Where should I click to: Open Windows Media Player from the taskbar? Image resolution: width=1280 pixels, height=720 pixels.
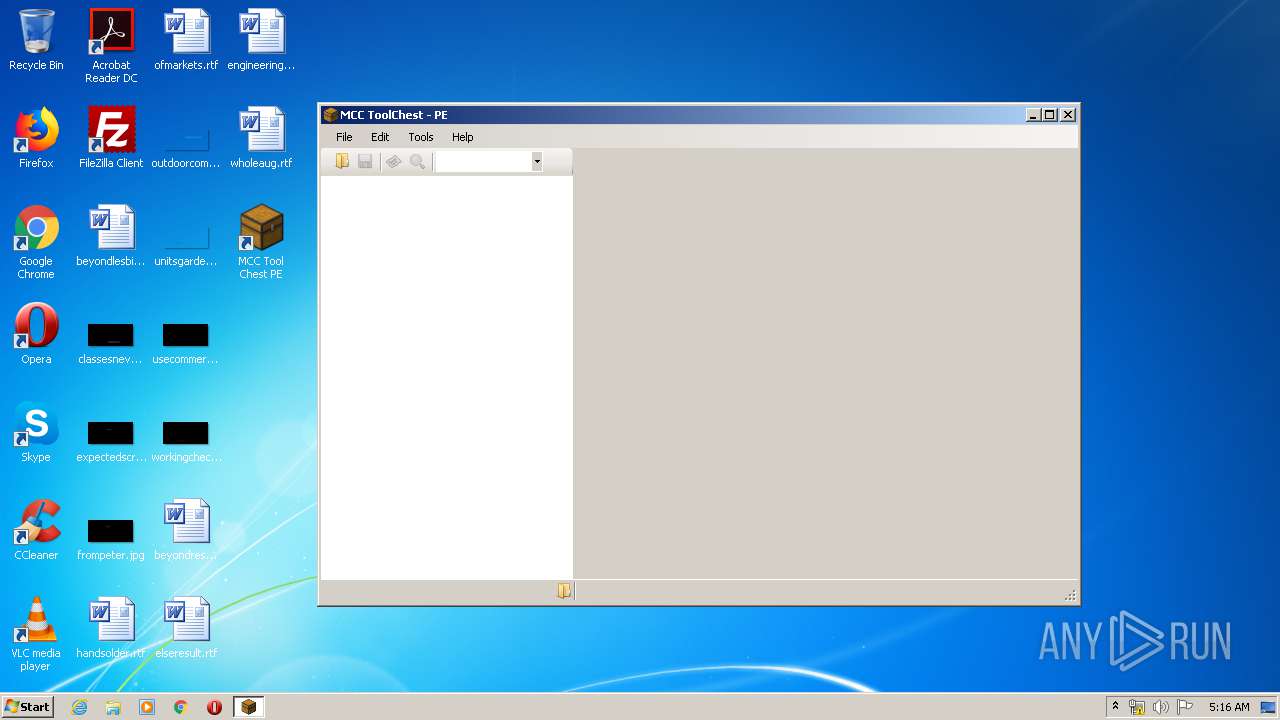point(147,707)
